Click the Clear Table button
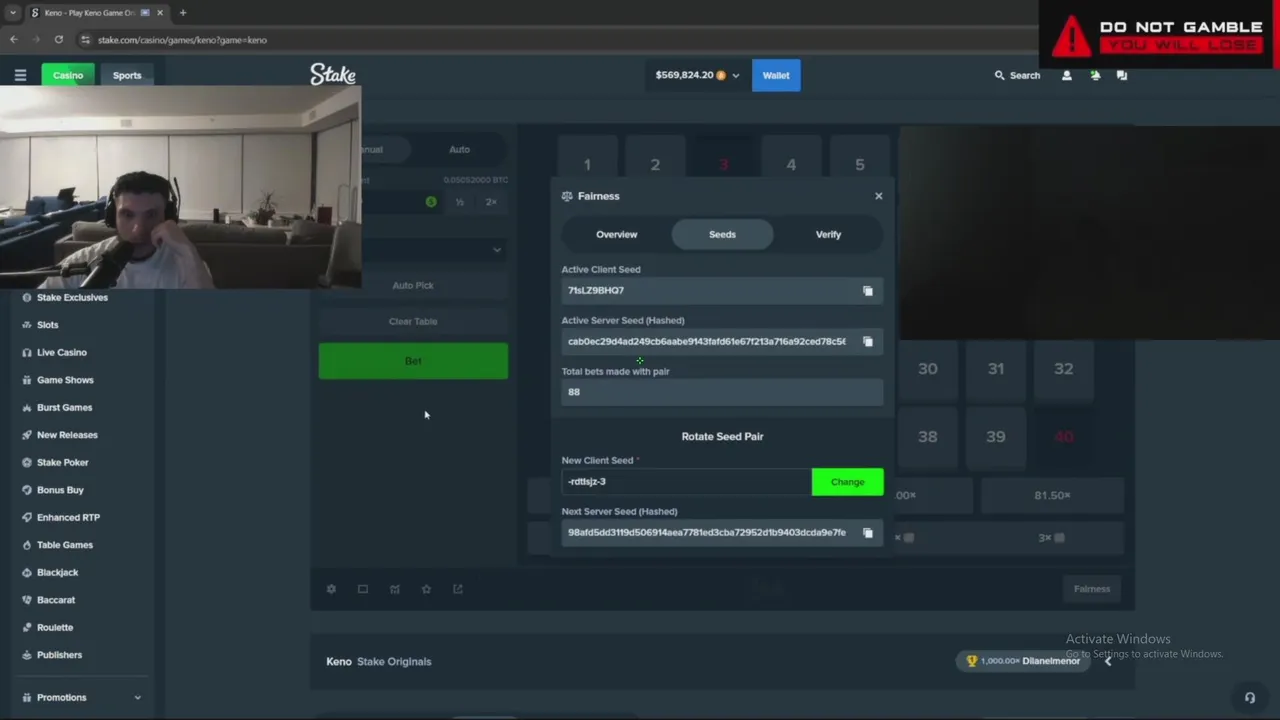 [x=413, y=322]
